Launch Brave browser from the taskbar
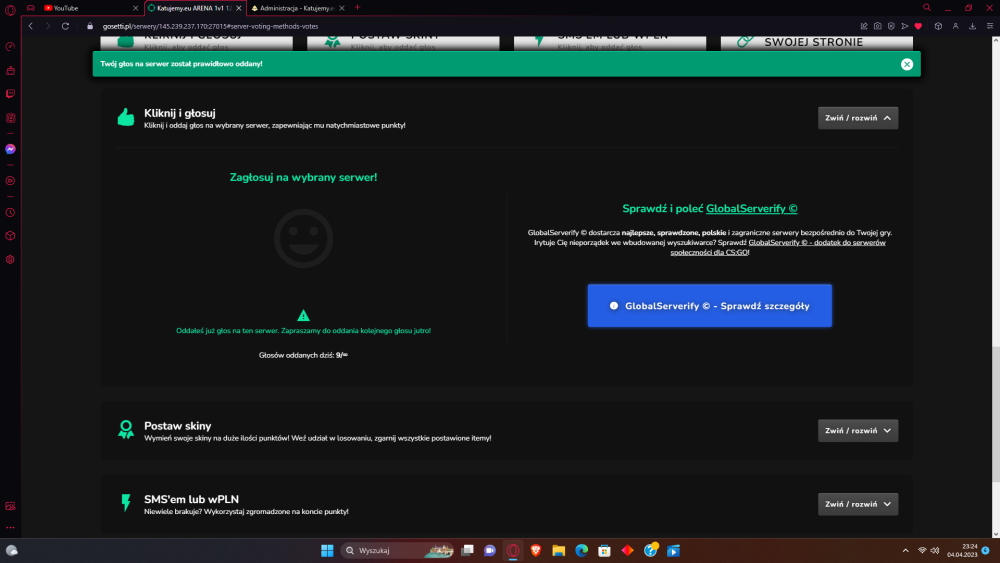The image size is (1000, 563). 536,550
